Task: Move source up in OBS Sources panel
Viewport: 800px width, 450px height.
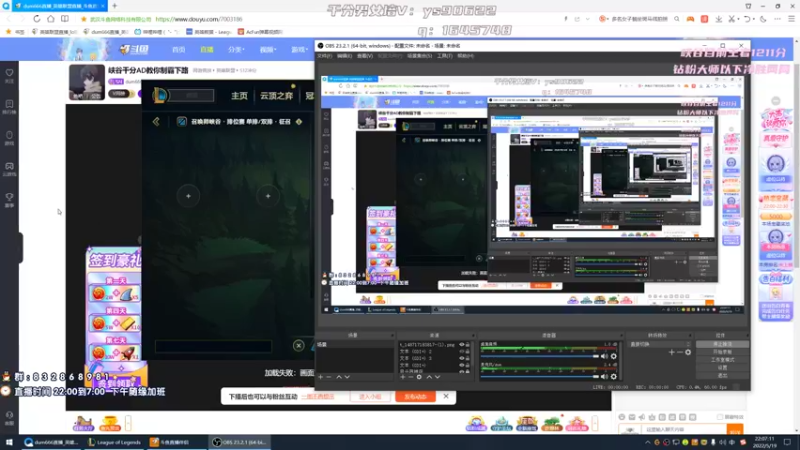Action: pyautogui.click(x=429, y=377)
